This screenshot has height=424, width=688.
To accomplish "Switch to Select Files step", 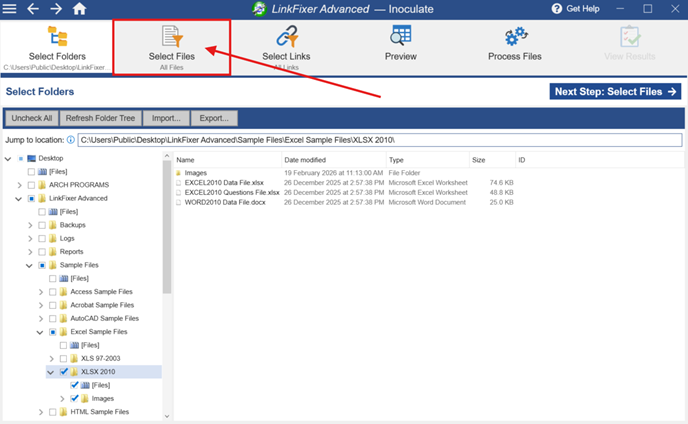I will point(172,47).
